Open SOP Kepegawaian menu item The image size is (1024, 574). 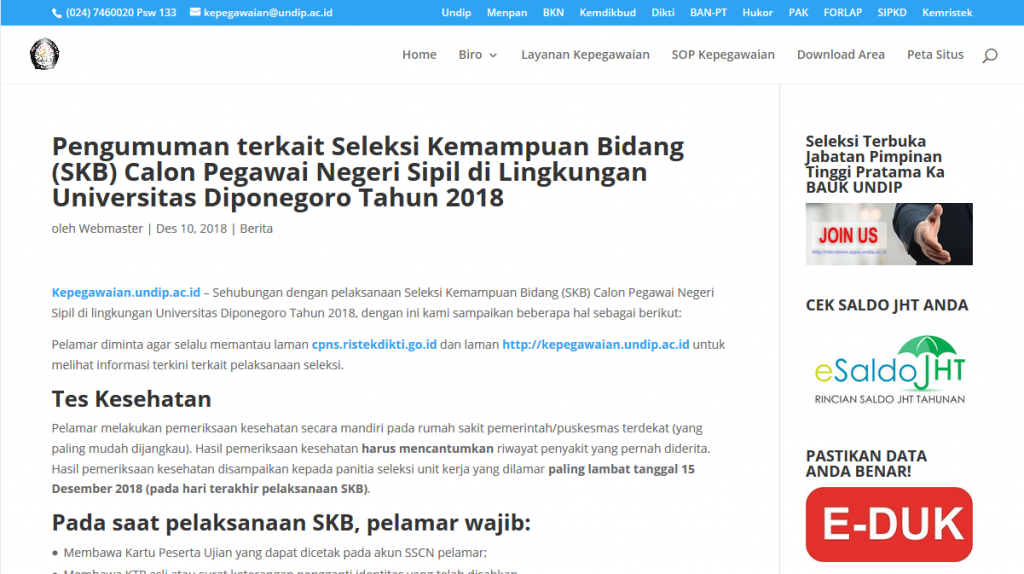pos(723,55)
